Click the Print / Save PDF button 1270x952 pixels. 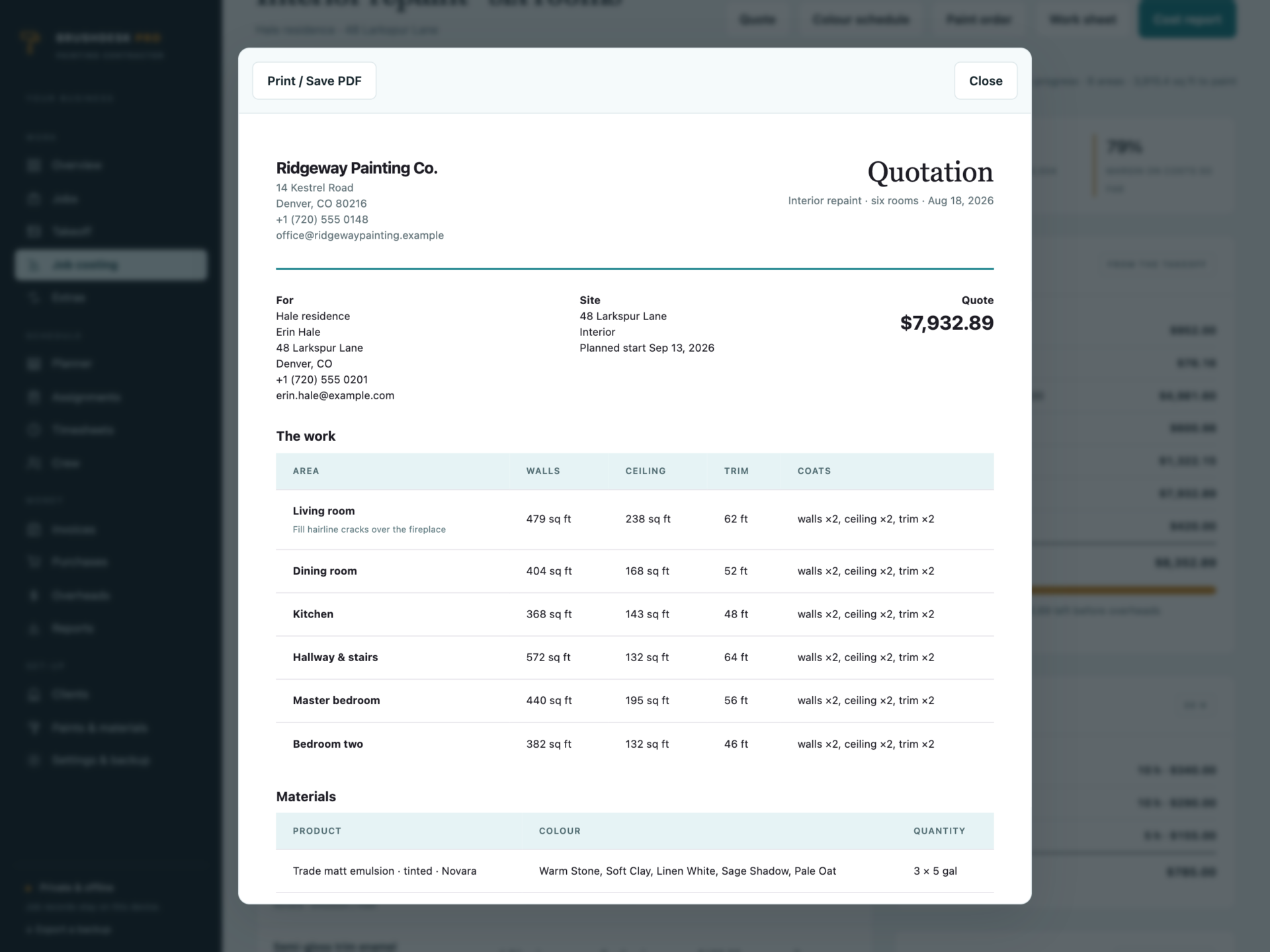pos(314,81)
